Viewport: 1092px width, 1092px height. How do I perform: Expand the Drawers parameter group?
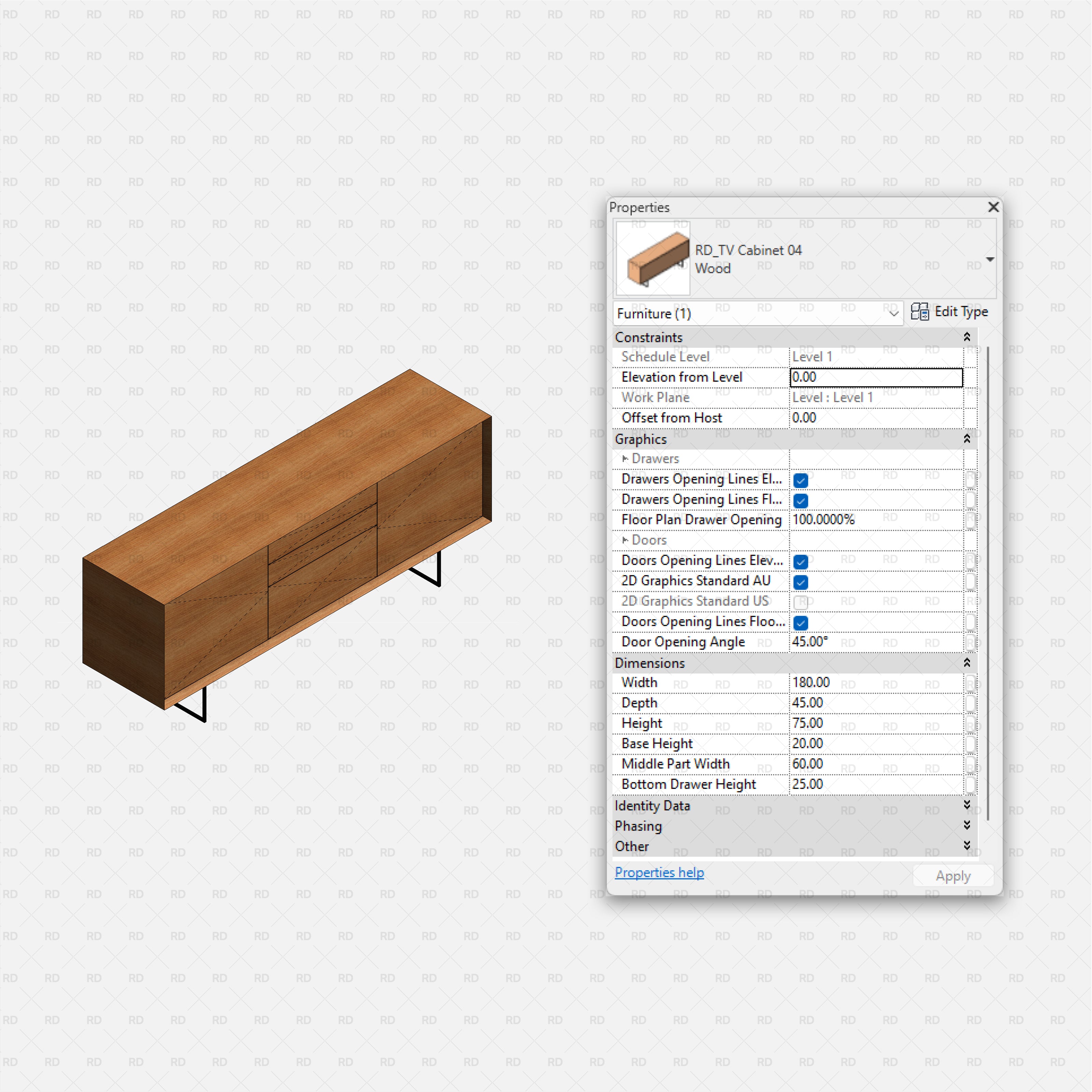pyautogui.click(x=627, y=459)
